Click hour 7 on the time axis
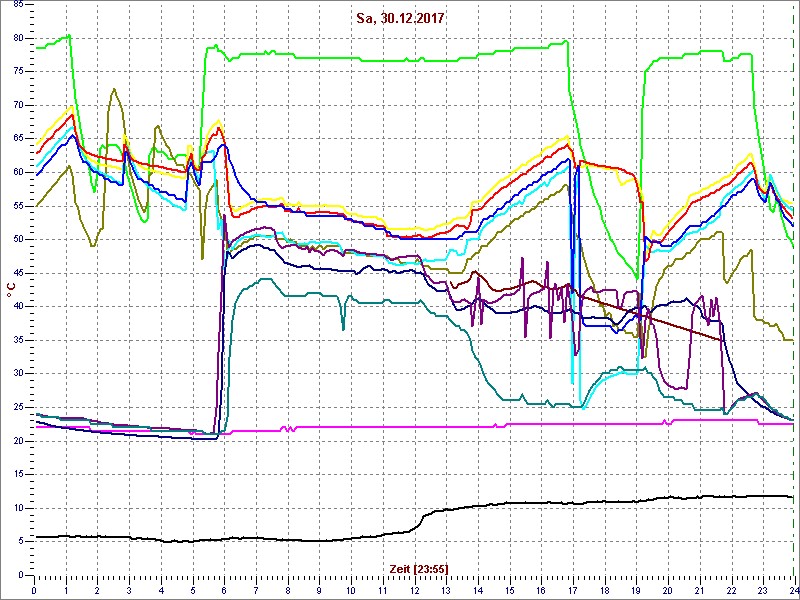Image resolution: width=800 pixels, height=600 pixels. (256, 591)
